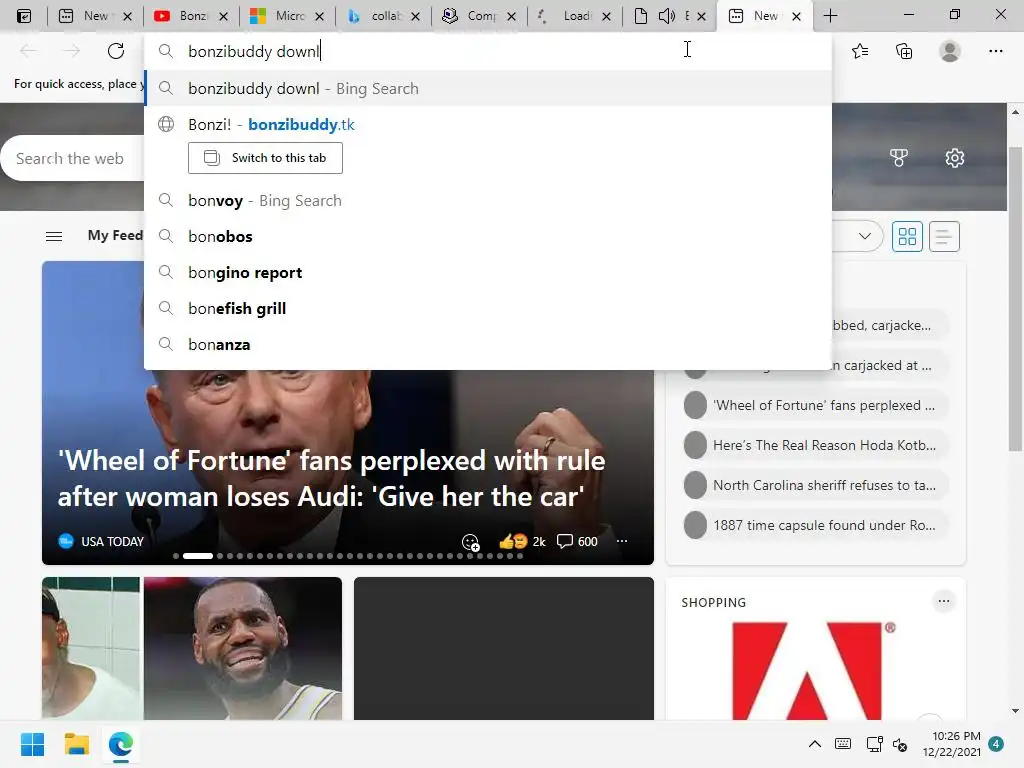Open the clock and date display
The width and height of the screenshot is (1024, 768).
click(952, 744)
